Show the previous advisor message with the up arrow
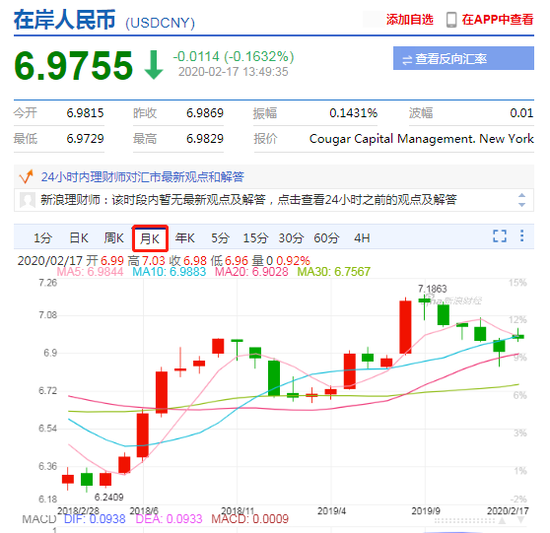Viewport: 550px width, 533px height. 522,196
